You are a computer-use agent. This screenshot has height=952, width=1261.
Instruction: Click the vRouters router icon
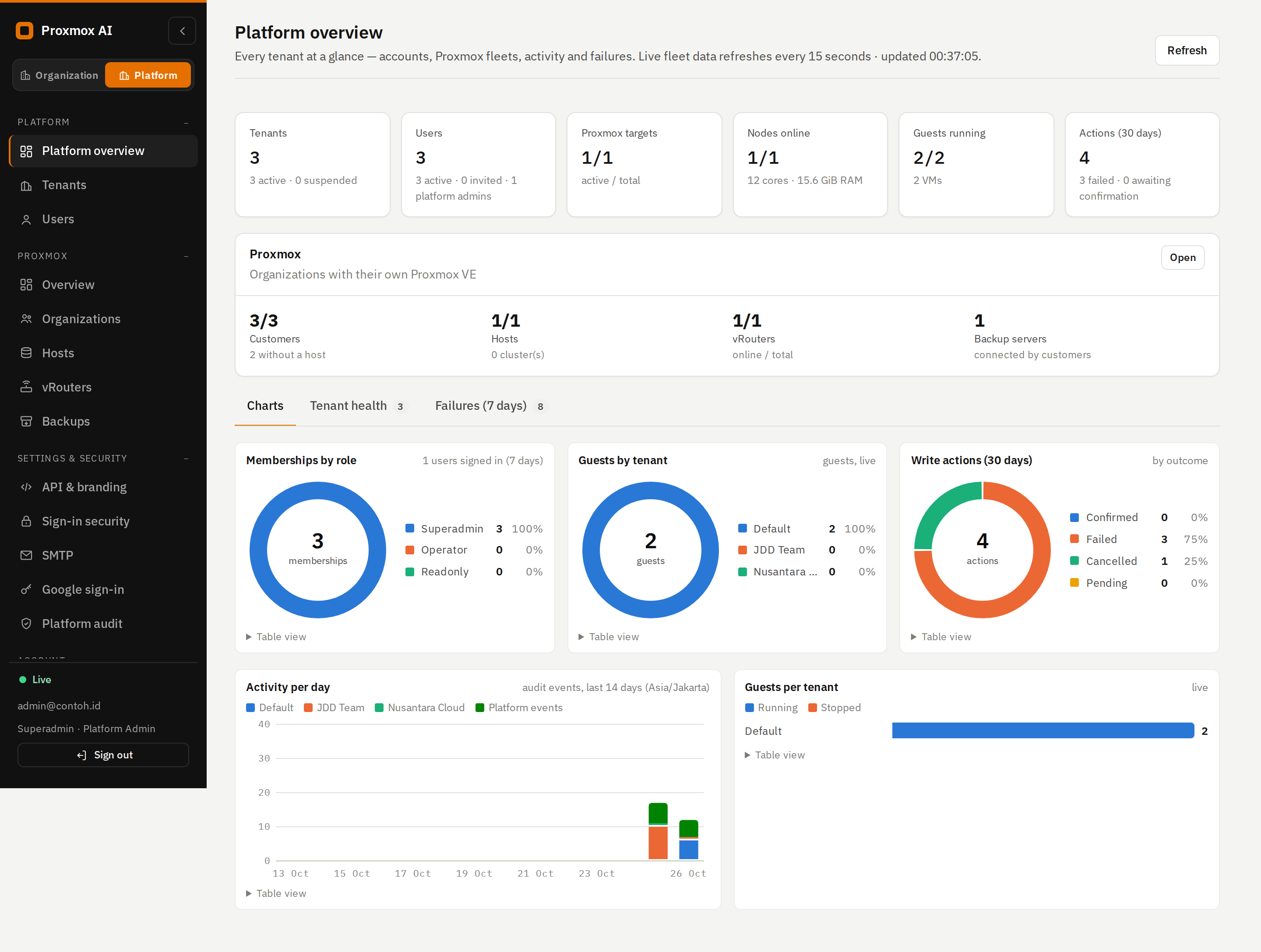(26, 388)
